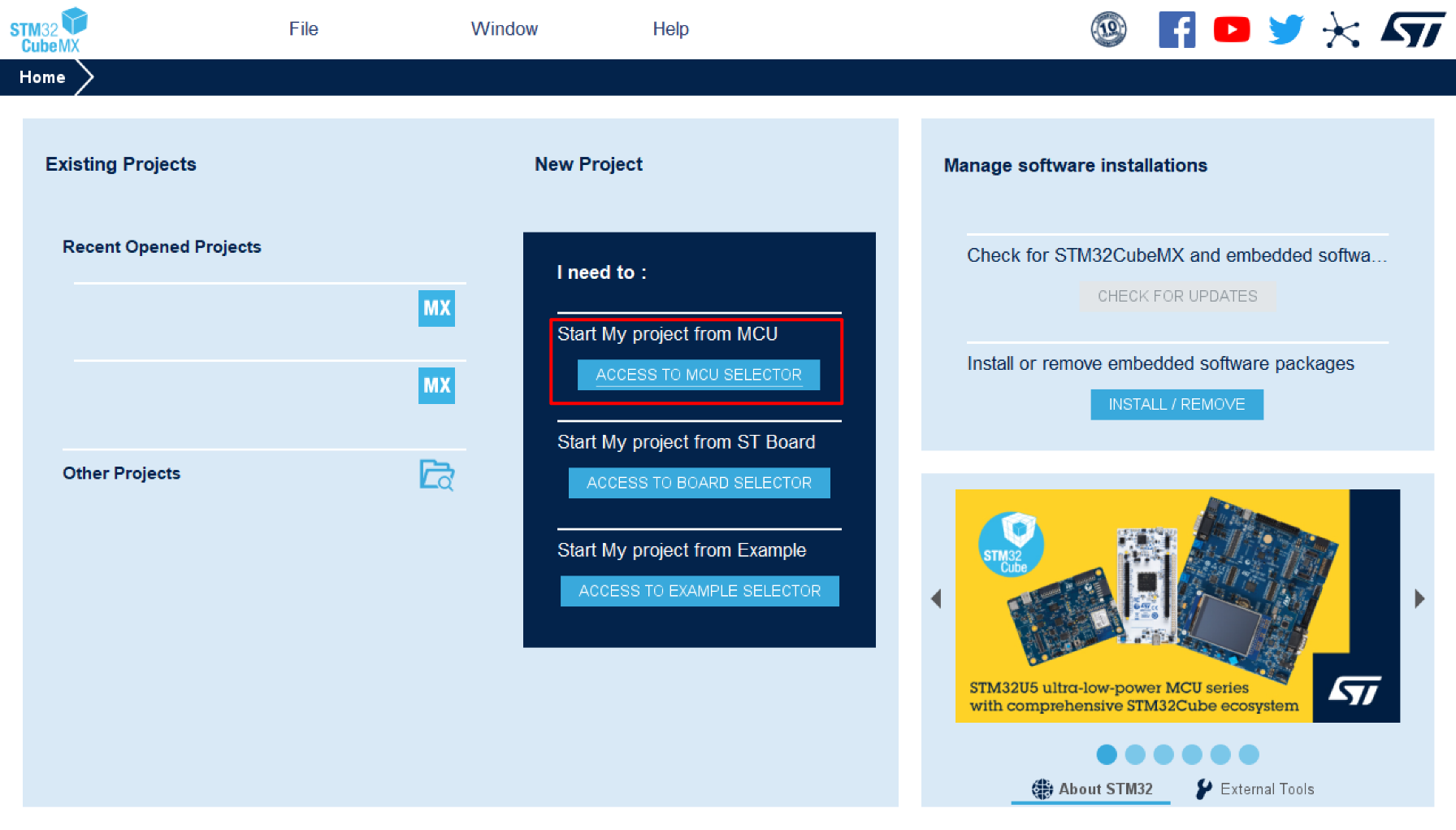
Task: Open the YouTube icon link
Action: coord(1232,29)
